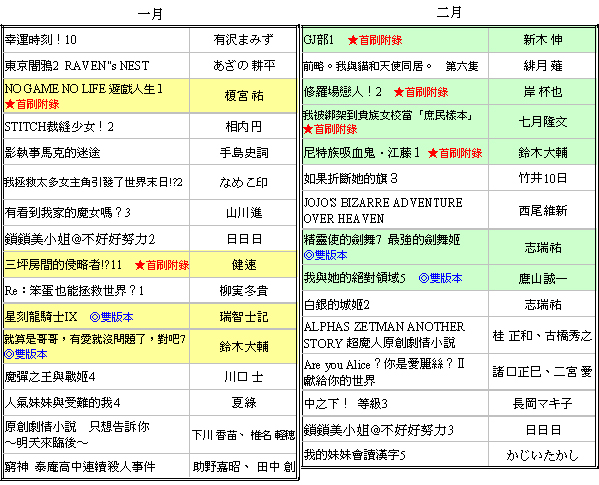Click 鎖鎖美小姐@不好好努力2 title

[79, 239]
